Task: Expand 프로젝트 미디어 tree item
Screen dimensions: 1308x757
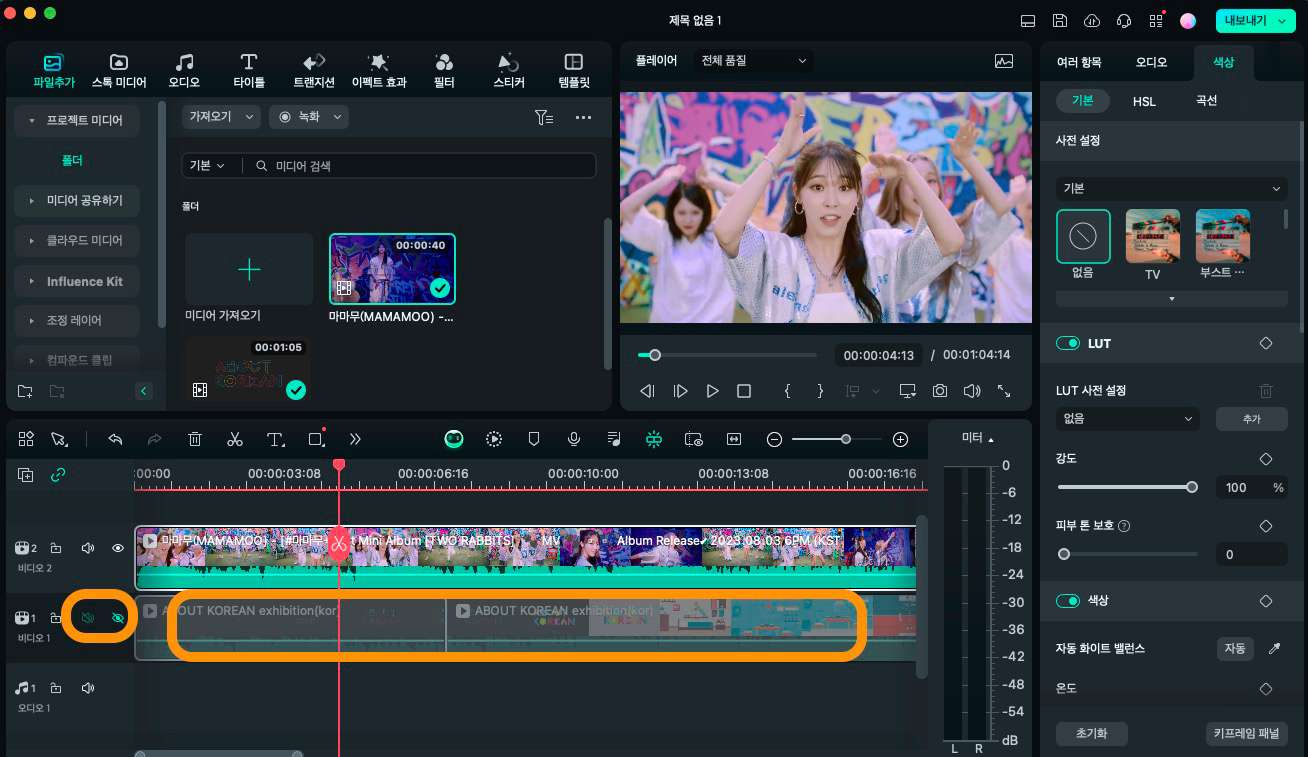Action: pyautogui.click(x=77, y=120)
